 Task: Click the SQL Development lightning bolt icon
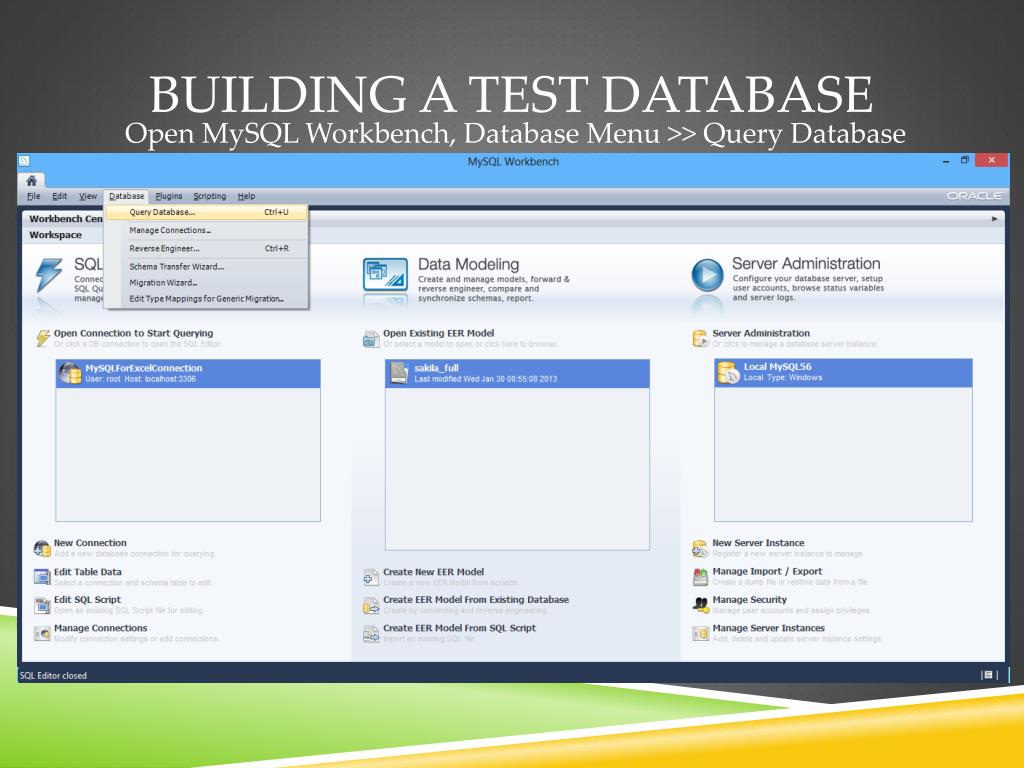click(x=49, y=275)
